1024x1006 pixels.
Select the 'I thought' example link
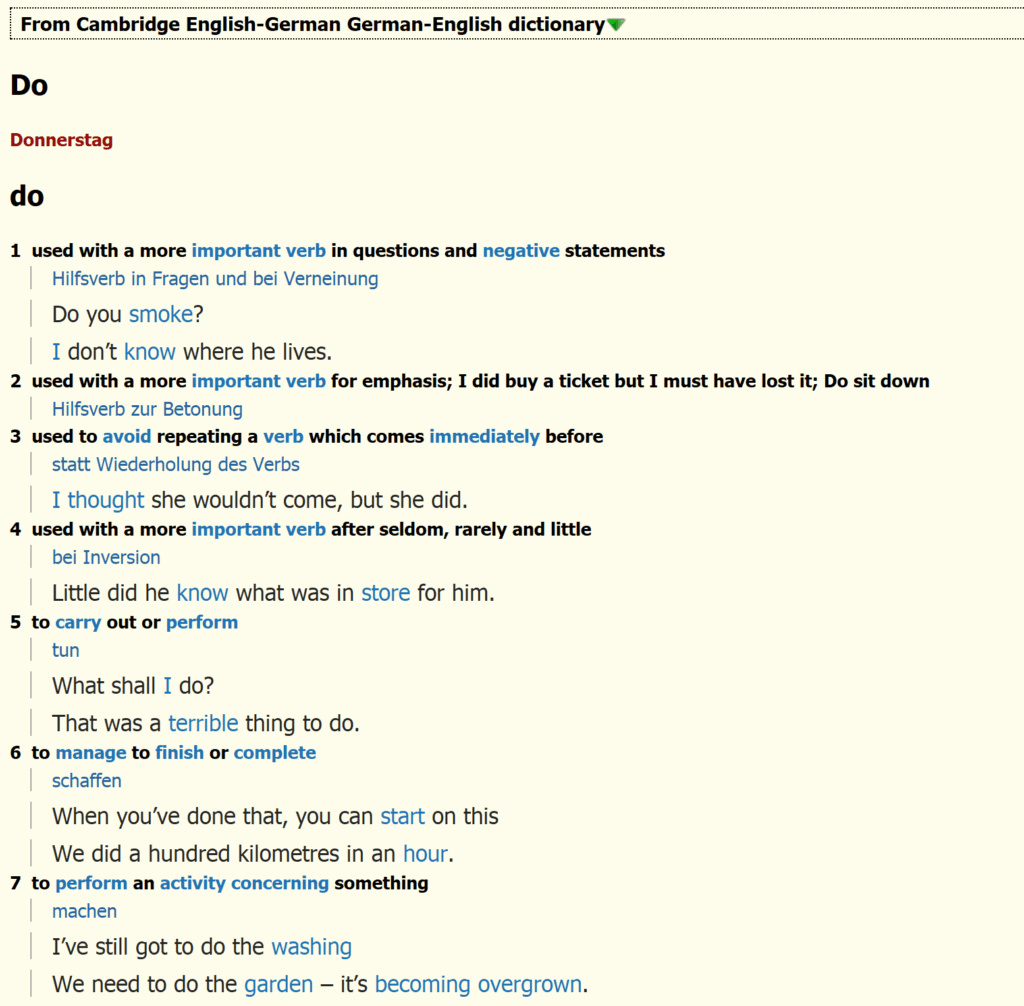coord(97,499)
